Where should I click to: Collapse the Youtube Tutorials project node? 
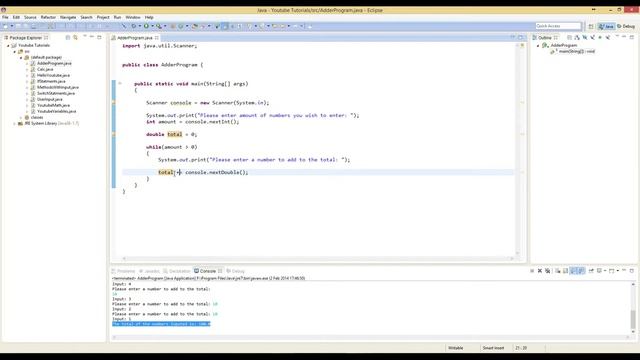(8, 46)
